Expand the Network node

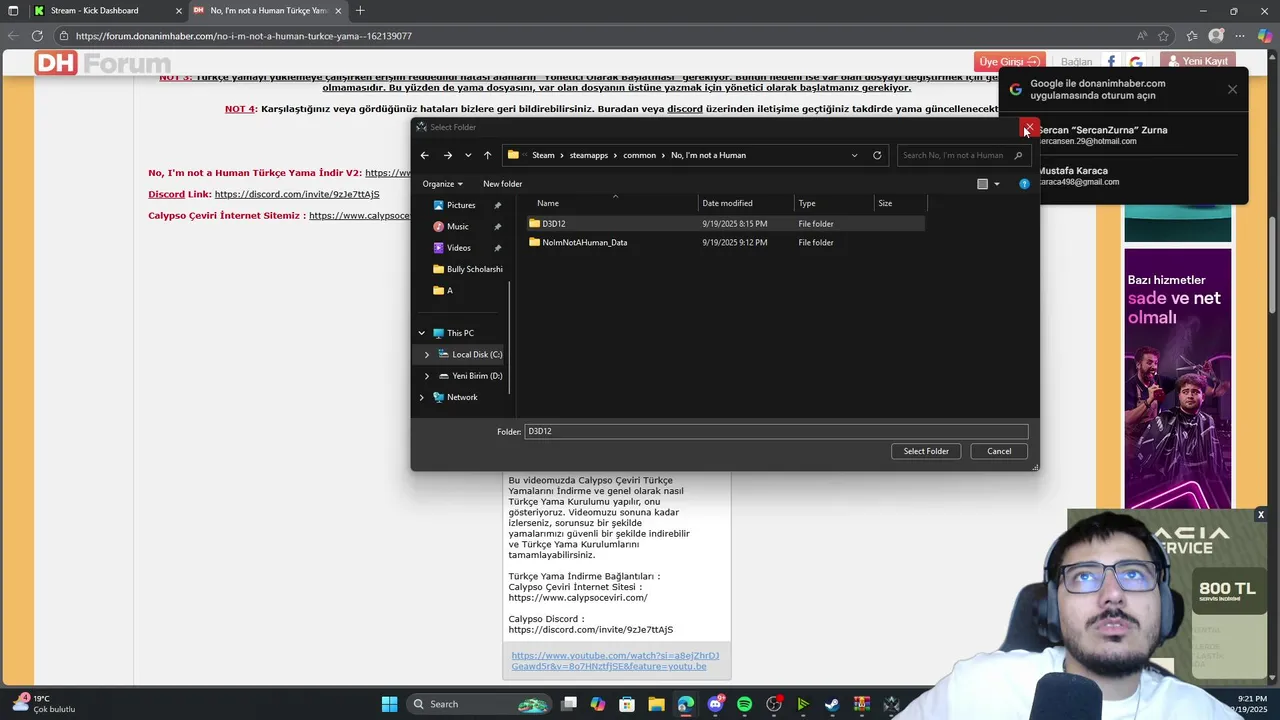(x=421, y=397)
